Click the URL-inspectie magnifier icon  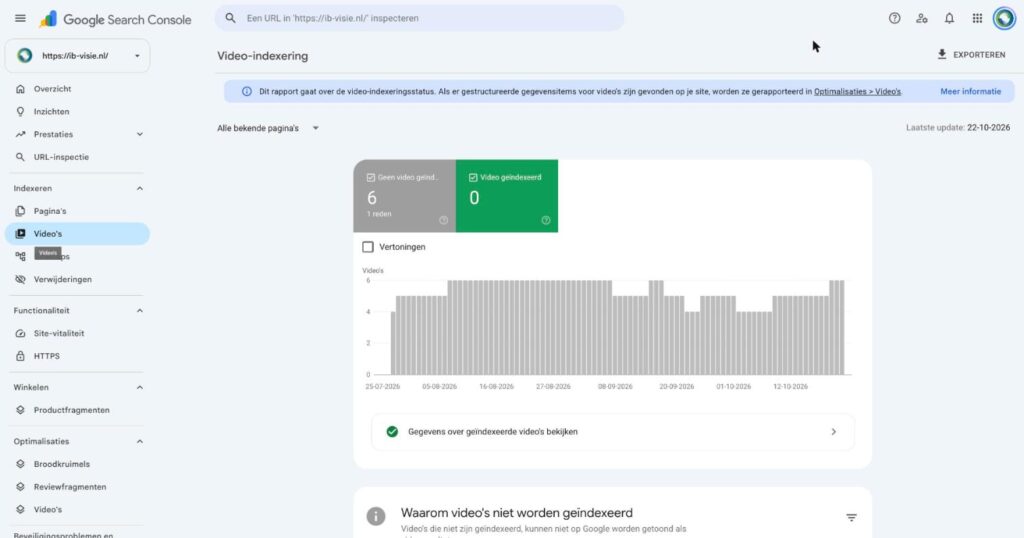coord(20,157)
